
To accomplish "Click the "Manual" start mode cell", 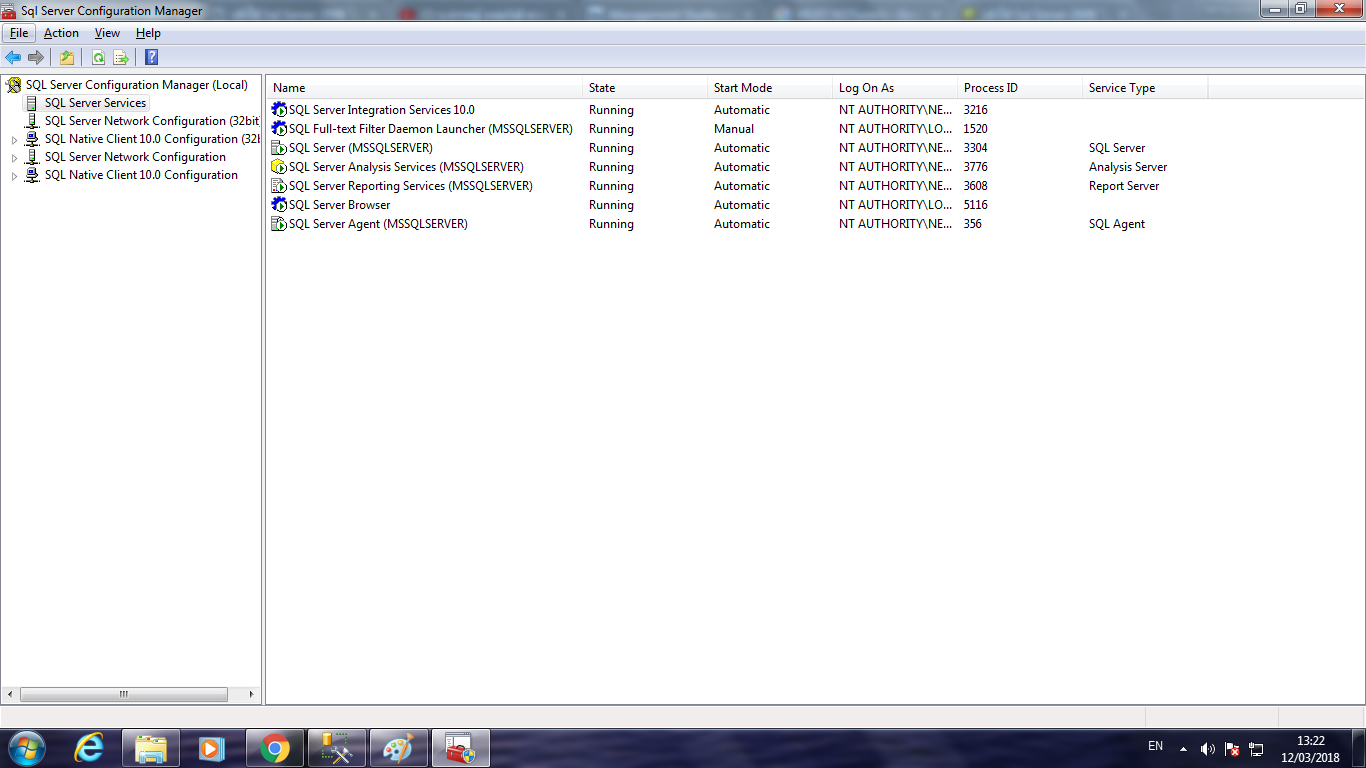I will (x=734, y=129).
